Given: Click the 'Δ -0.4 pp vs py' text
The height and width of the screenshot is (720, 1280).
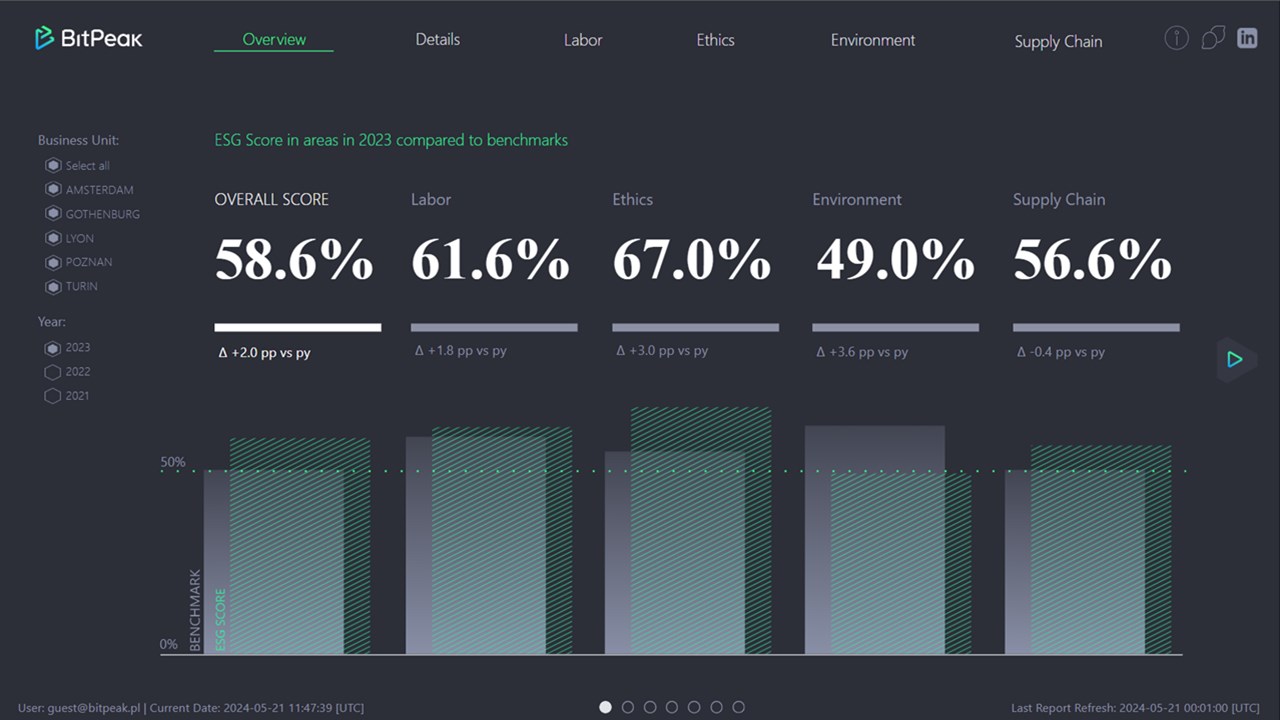Looking at the screenshot, I should (1061, 352).
